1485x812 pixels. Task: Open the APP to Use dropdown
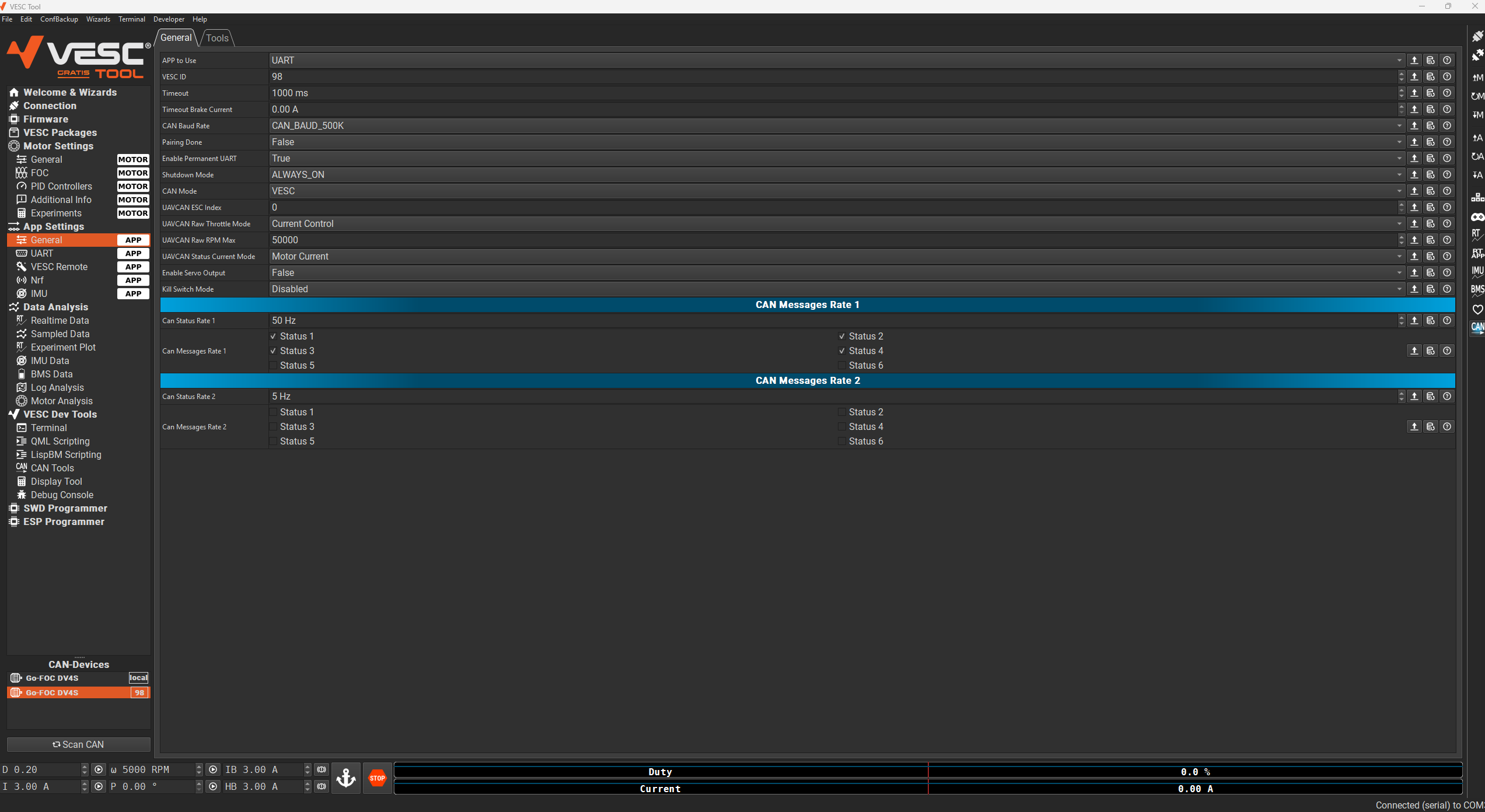coord(834,60)
